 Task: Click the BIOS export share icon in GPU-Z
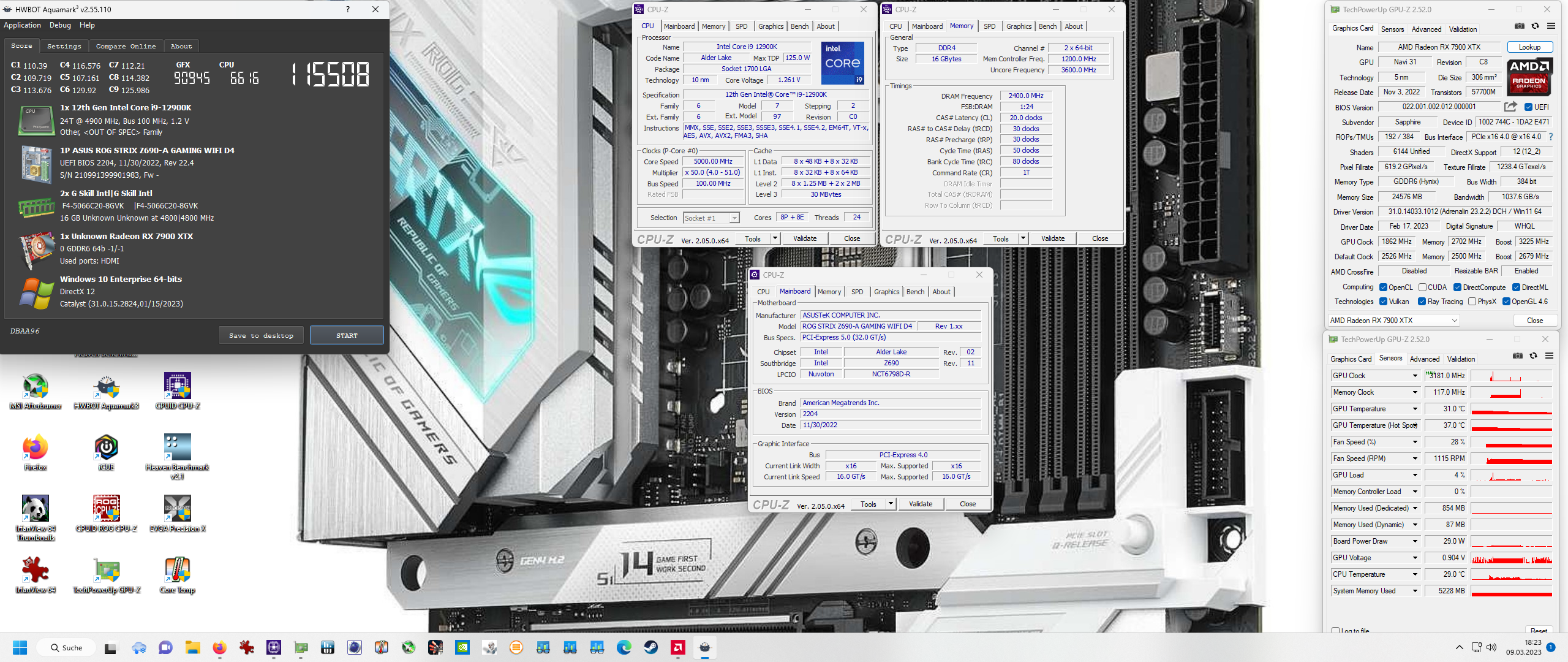coord(1510,107)
